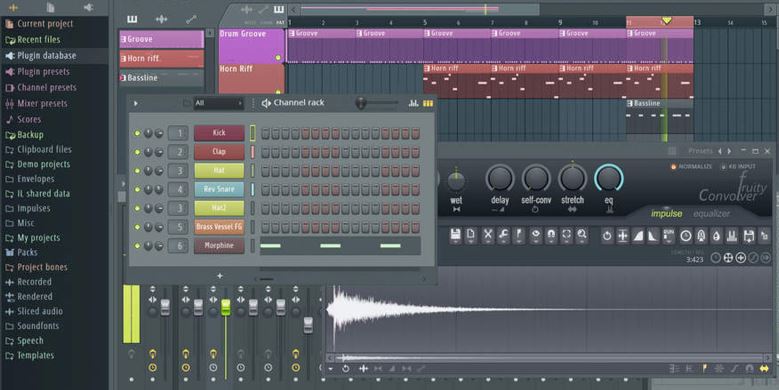Select the next preset arrow in Convolver
Screen dimensions: 779x390
[729, 151]
